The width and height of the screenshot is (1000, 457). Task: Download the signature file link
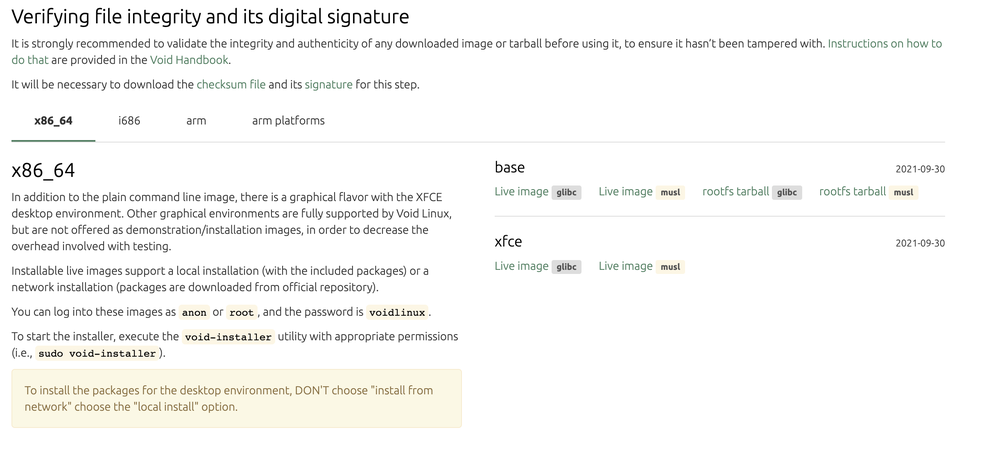tap(328, 85)
